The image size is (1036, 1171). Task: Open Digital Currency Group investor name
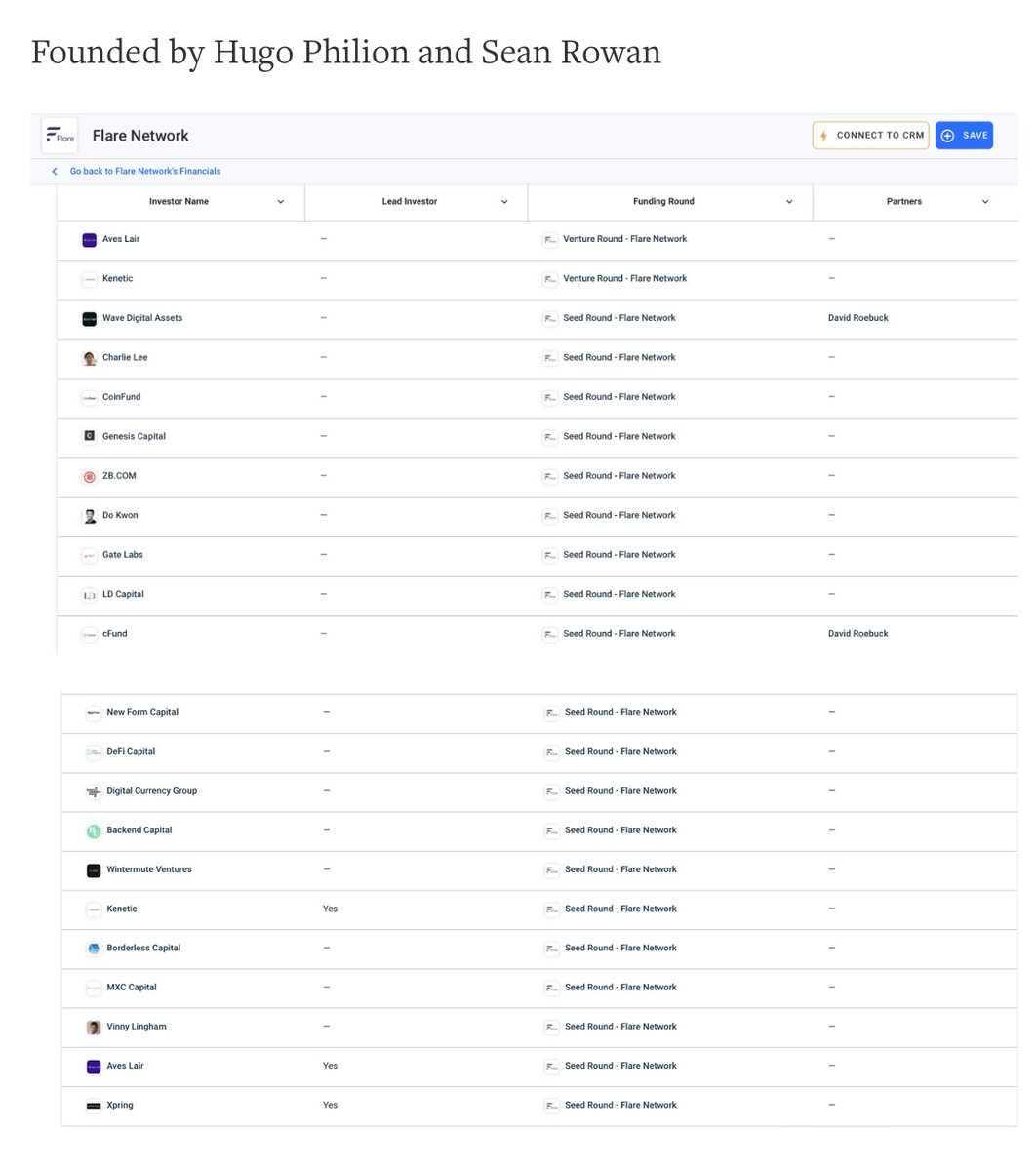[152, 791]
